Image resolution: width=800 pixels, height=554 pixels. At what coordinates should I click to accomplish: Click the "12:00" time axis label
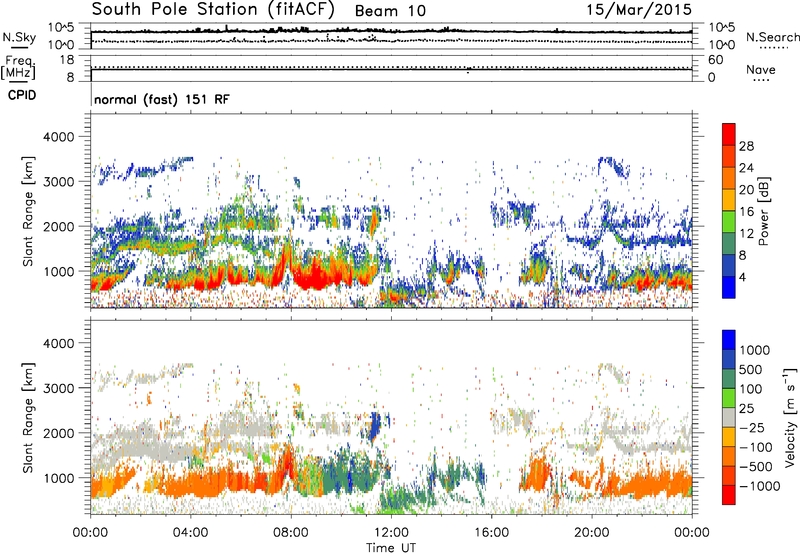coord(391,533)
